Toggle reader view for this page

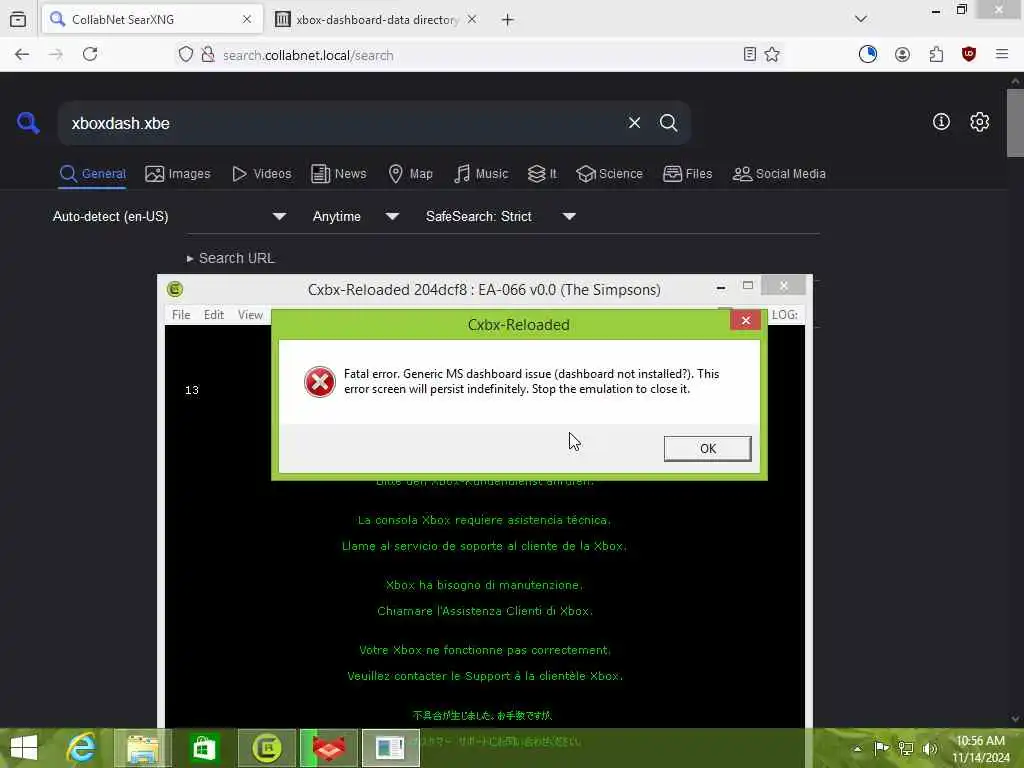(x=750, y=54)
